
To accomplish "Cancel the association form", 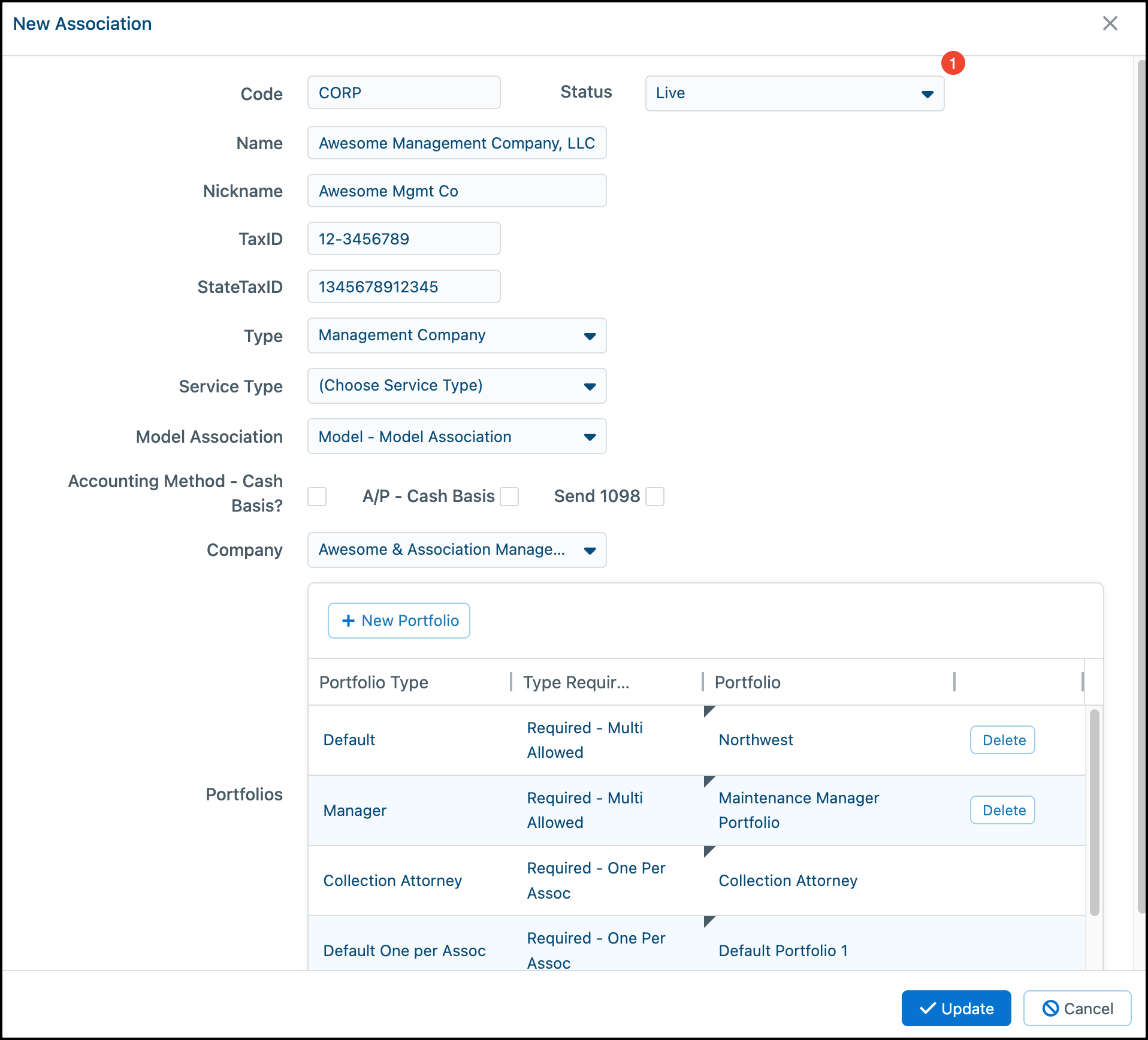I will (x=1077, y=1008).
